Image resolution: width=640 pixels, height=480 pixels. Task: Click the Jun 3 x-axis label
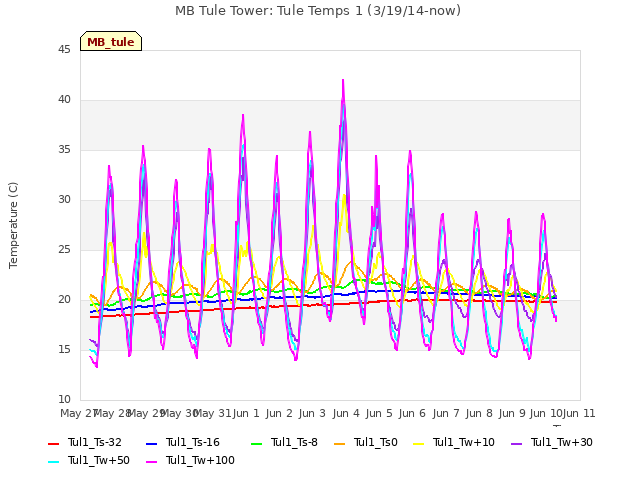(x=312, y=413)
